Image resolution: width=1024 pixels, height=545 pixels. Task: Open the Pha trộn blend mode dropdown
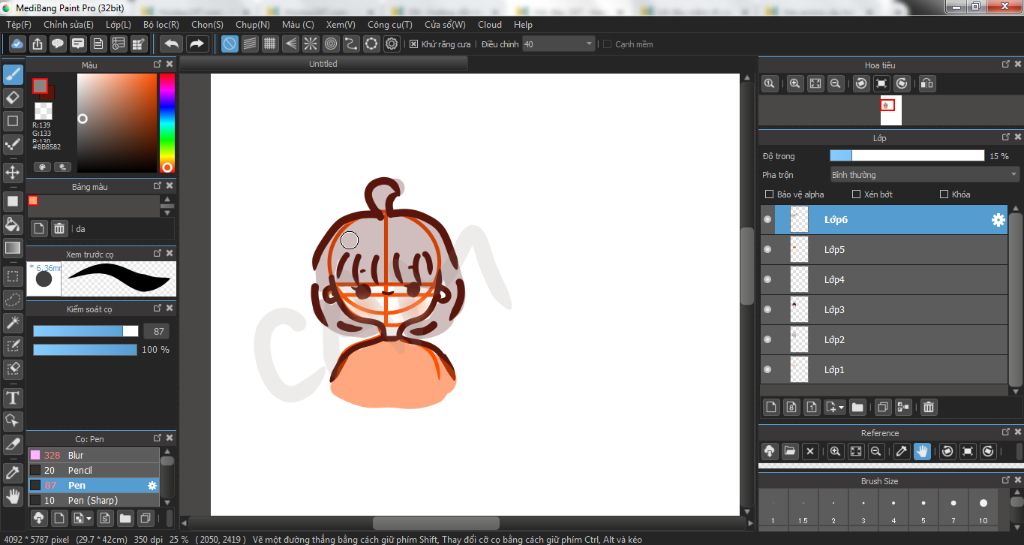coord(924,175)
